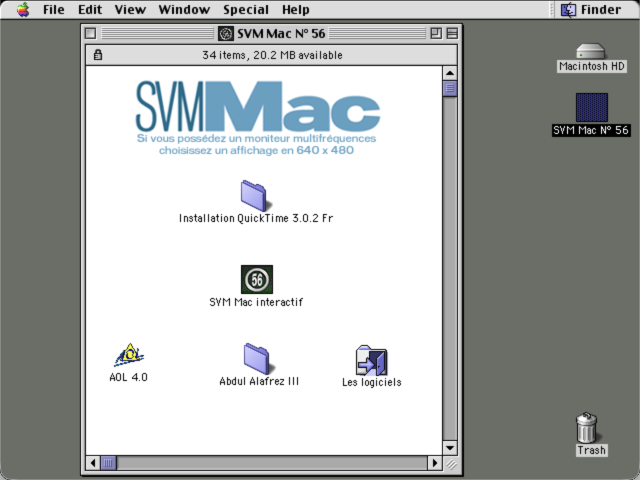Open the File menu
The image size is (640, 480).
pos(53,9)
